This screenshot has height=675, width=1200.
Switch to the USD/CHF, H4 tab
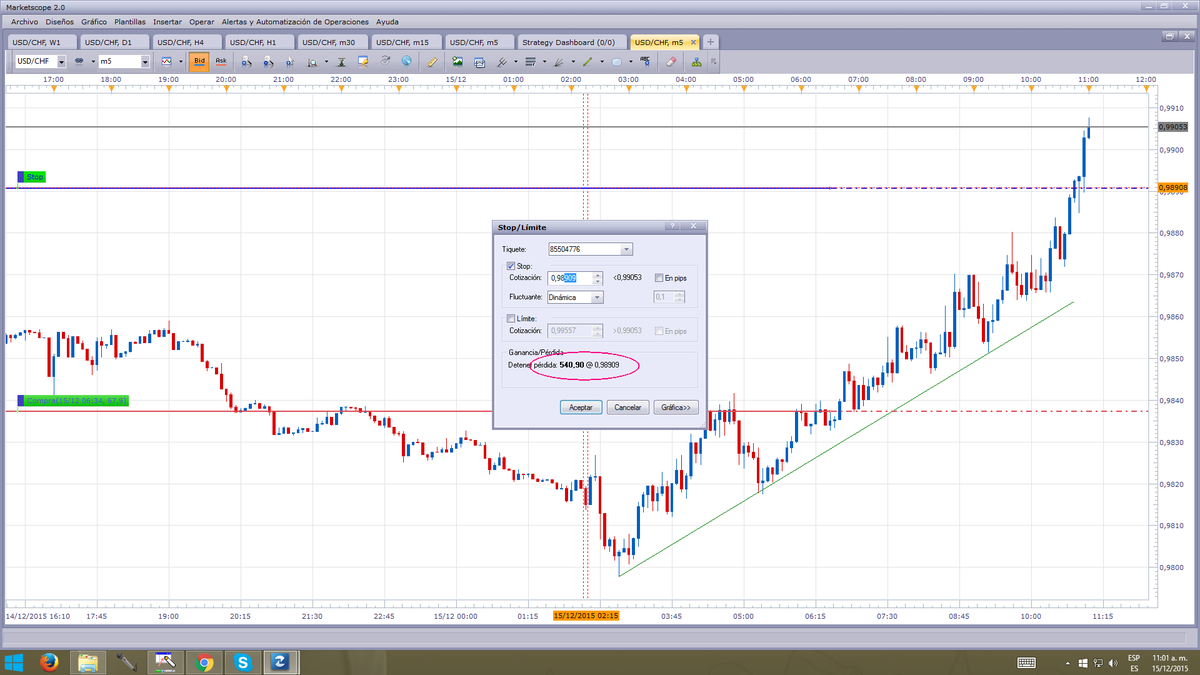[x=181, y=42]
